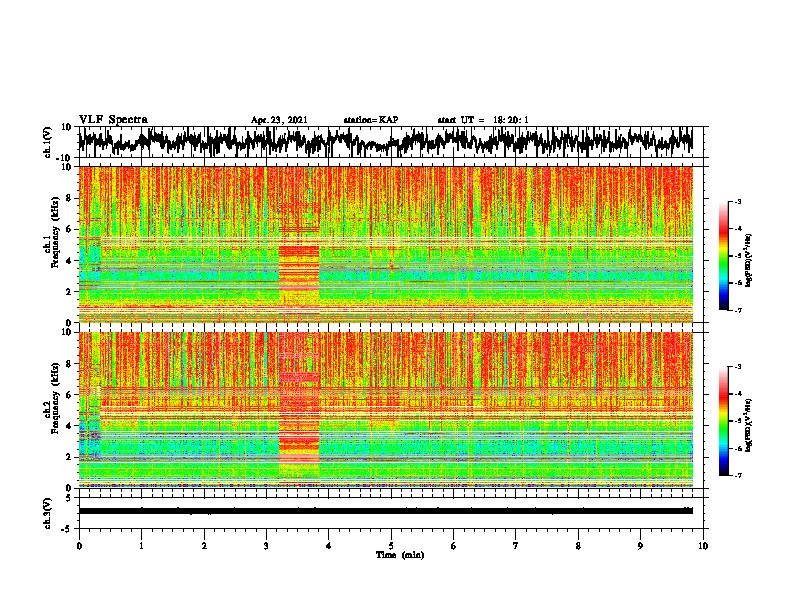Click the "station=KAP" header label
792x612 pixels.
pos(371,120)
